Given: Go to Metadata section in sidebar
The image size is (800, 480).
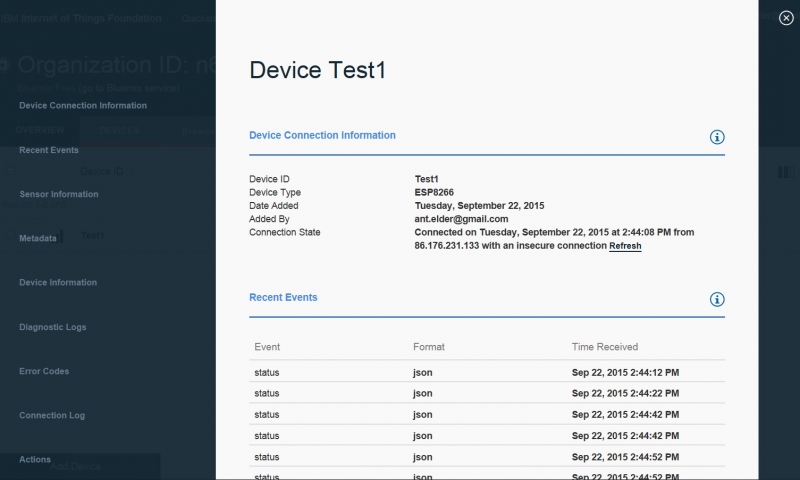Looking at the screenshot, I should pyautogui.click(x=38, y=239).
